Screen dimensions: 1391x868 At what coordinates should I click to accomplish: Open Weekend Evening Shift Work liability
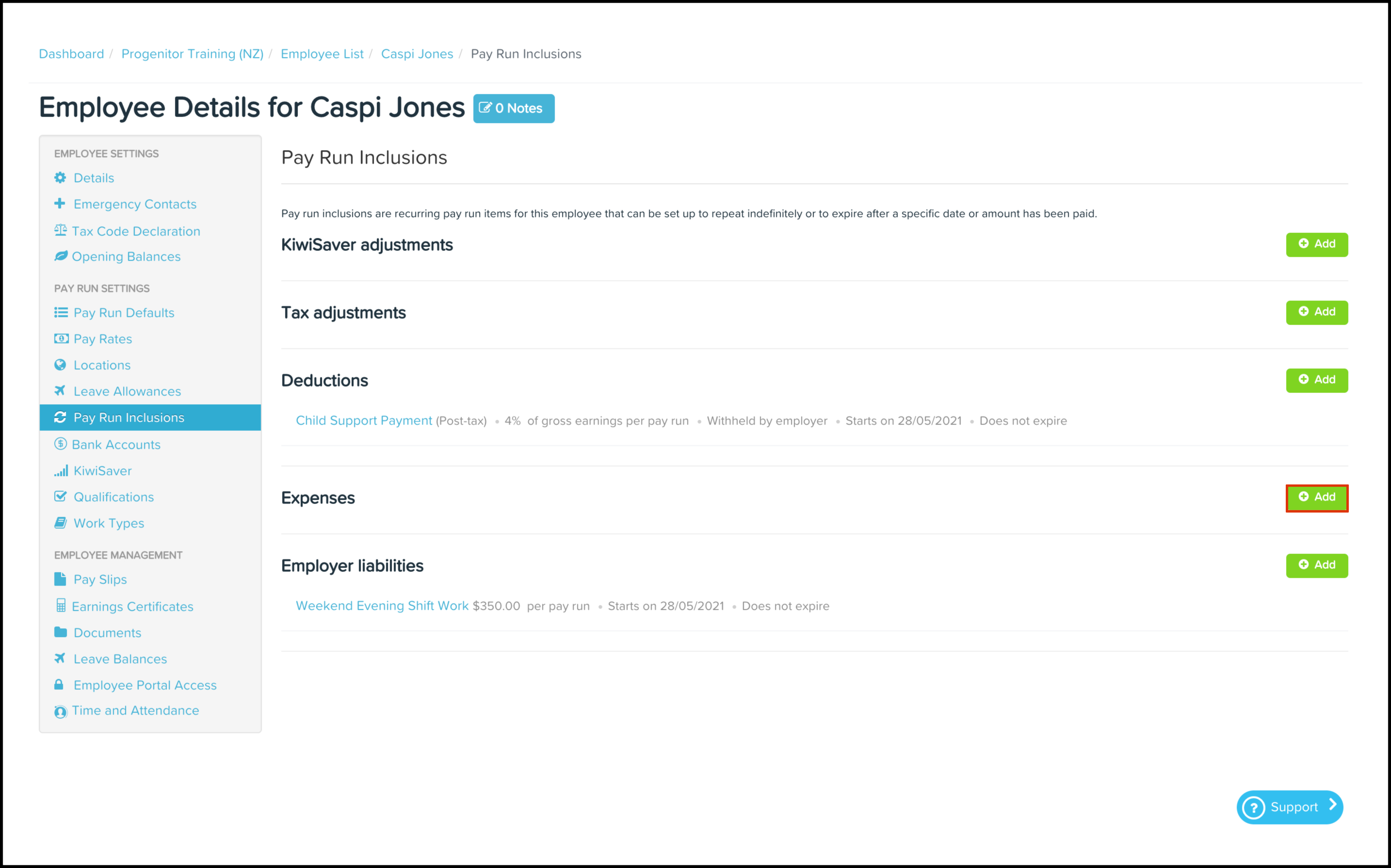coord(382,606)
